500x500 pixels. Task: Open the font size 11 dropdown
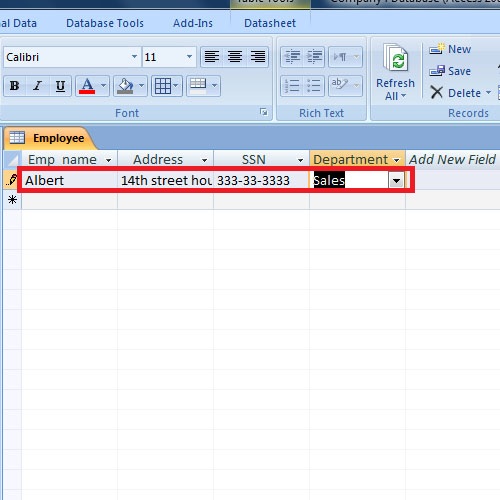pyautogui.click(x=189, y=57)
